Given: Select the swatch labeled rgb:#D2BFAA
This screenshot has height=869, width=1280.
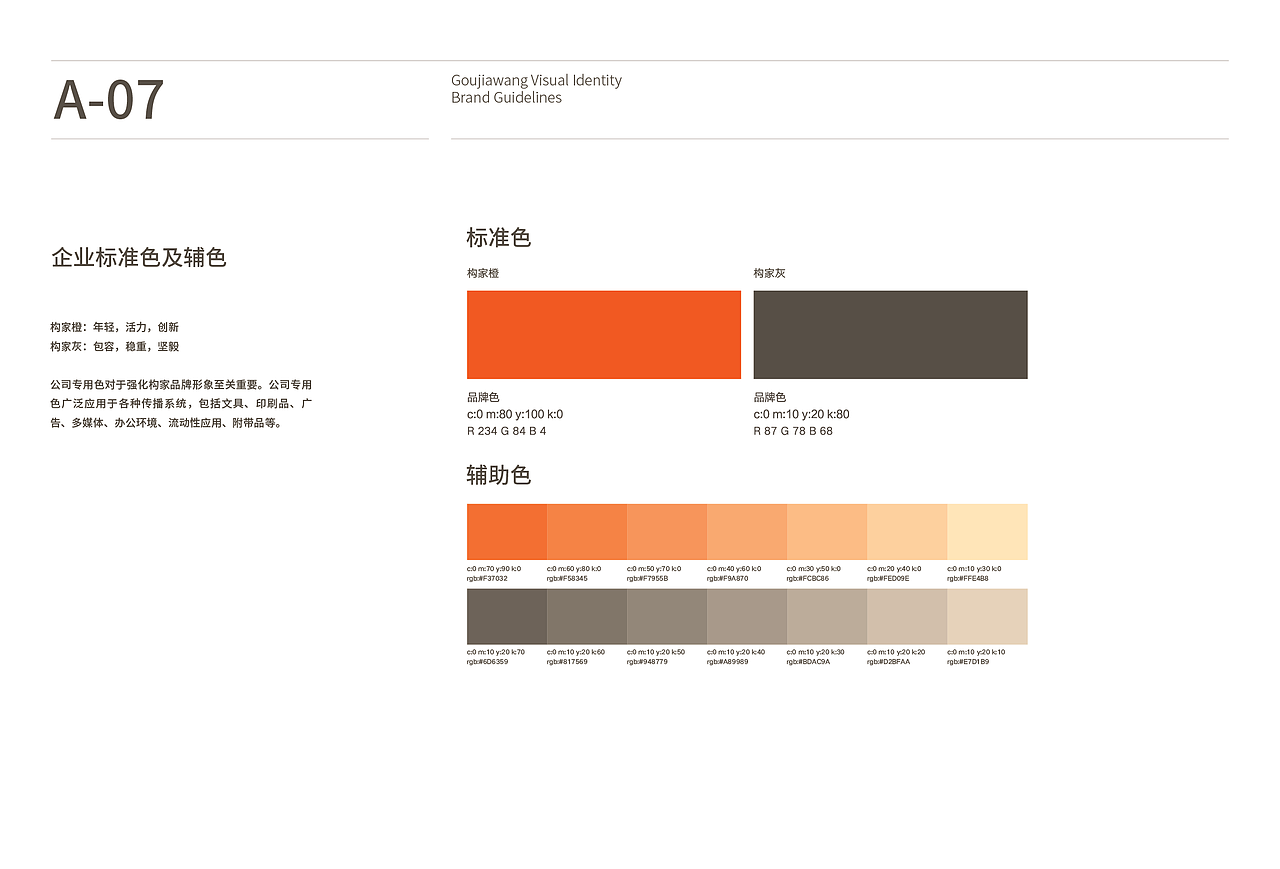Looking at the screenshot, I should click(907, 616).
